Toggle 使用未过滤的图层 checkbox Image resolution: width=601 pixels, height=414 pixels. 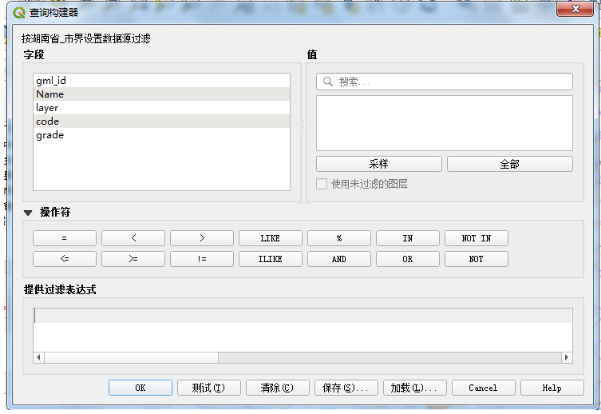point(321,184)
